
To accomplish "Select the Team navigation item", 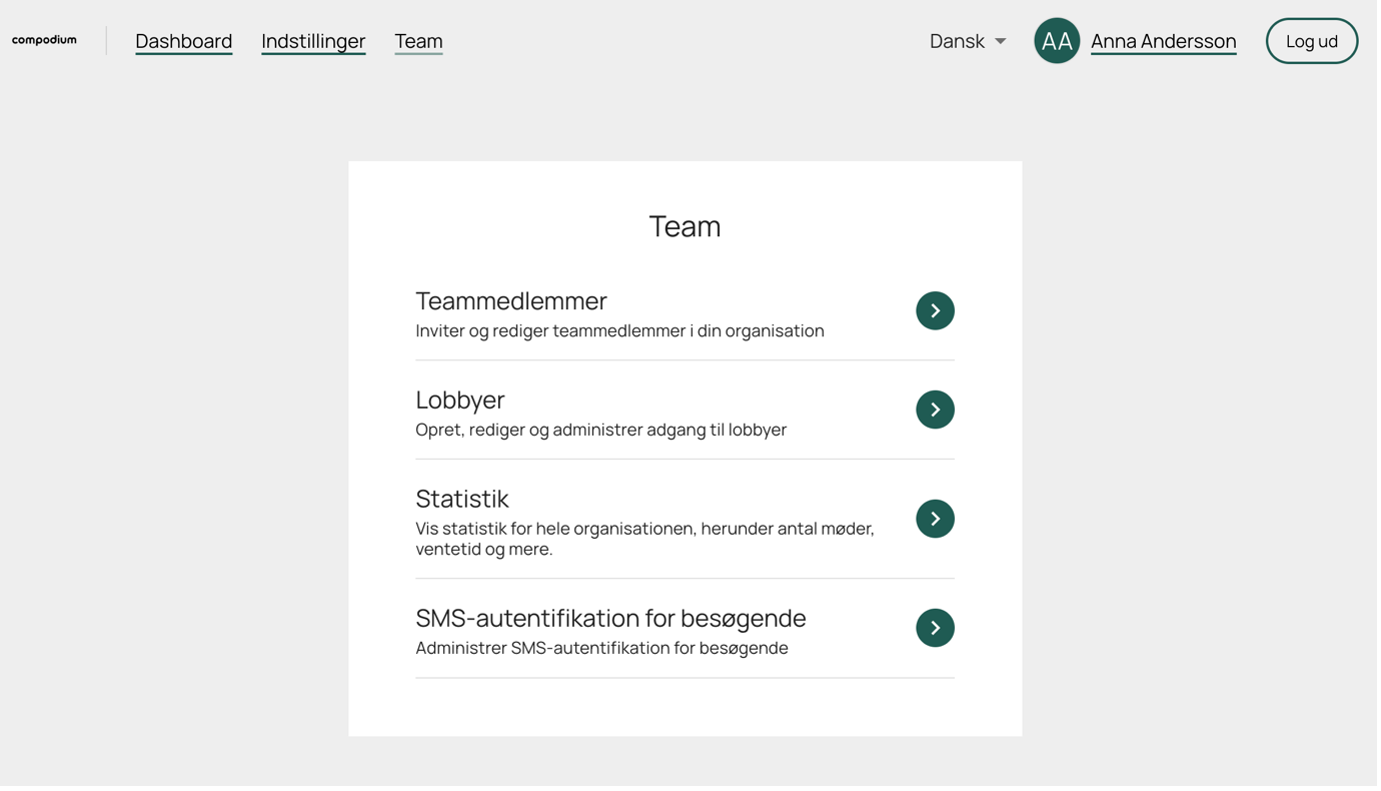I will coord(420,41).
